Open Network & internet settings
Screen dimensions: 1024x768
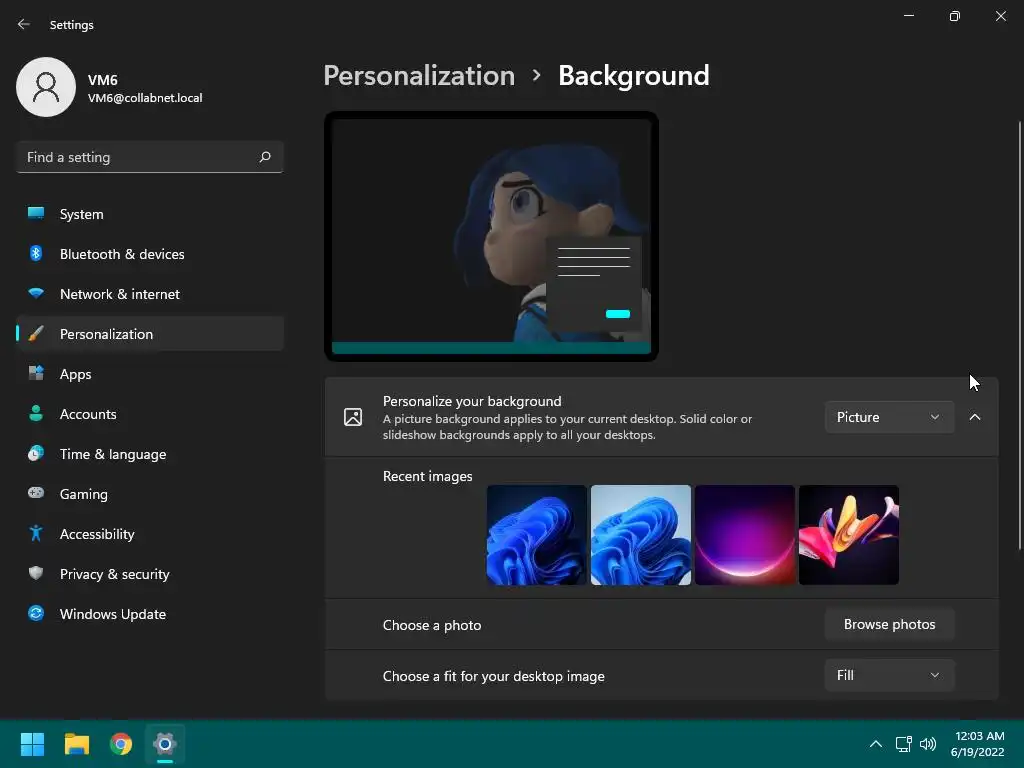click(150, 294)
